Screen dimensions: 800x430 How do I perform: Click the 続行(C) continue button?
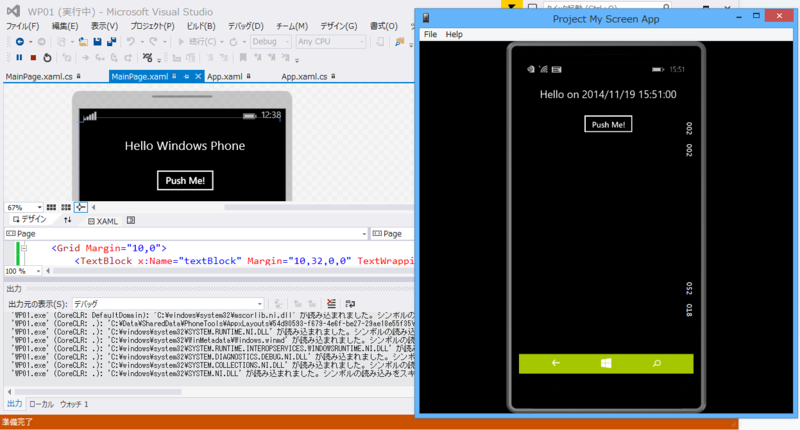coord(197,41)
